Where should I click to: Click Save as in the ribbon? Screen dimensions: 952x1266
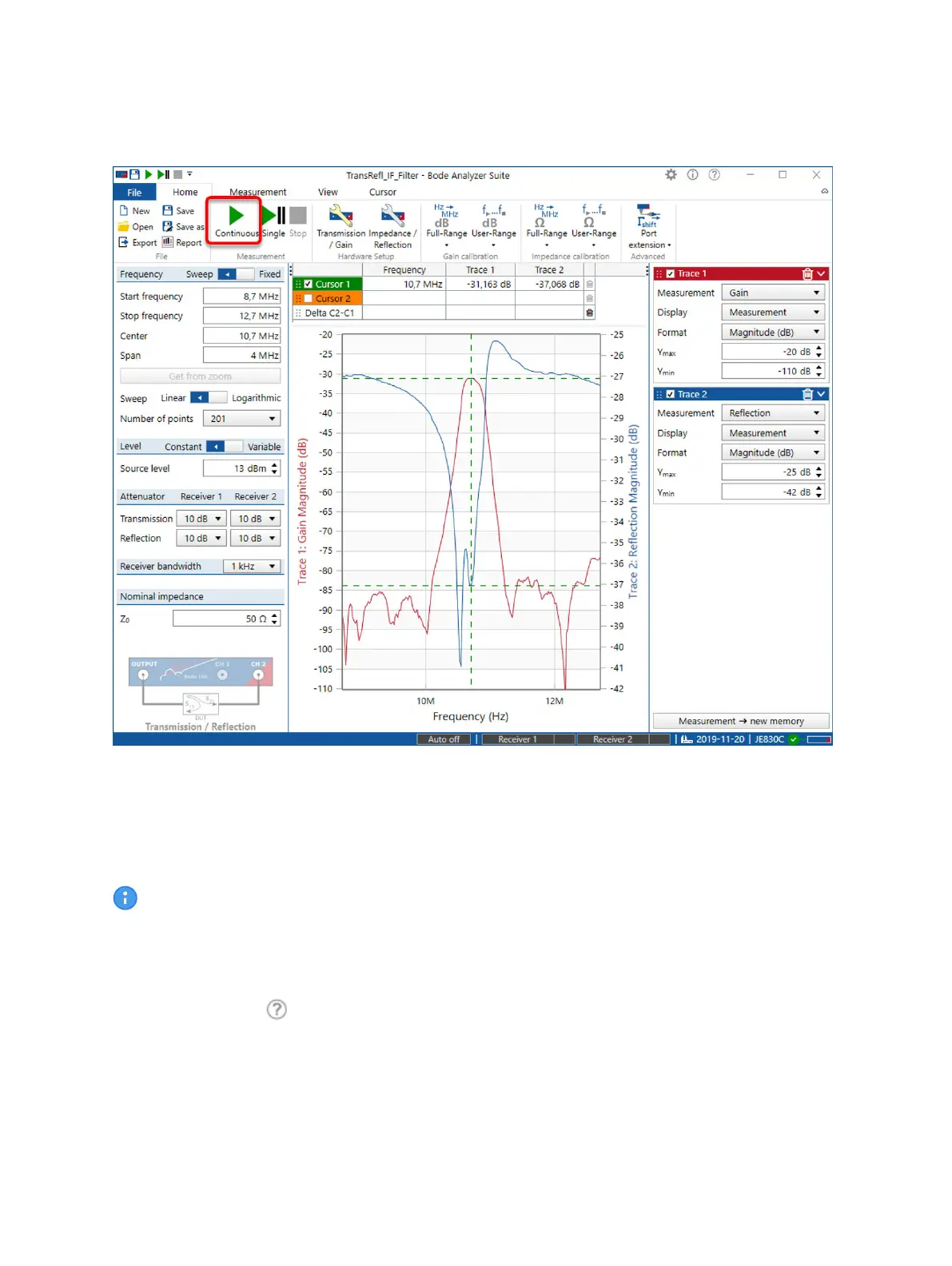[183, 227]
